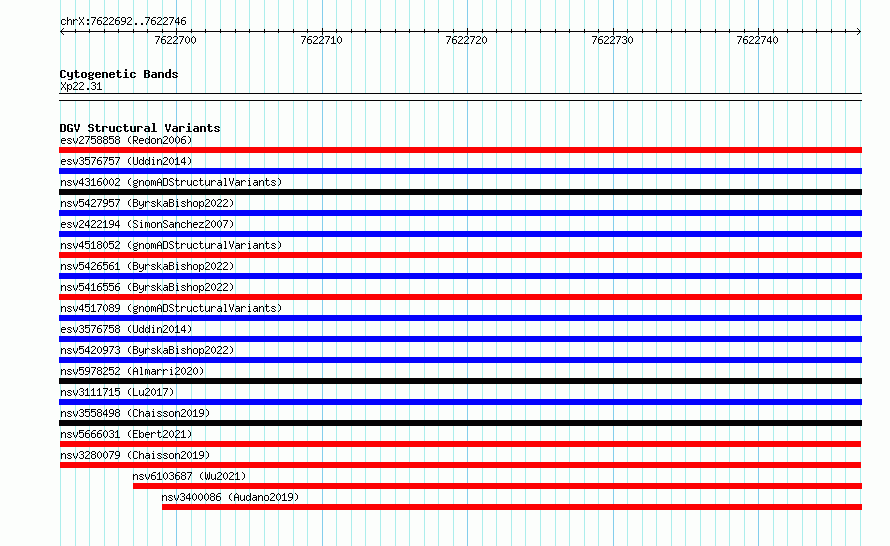Click the red bar under nsv3280079

click(x=460, y=465)
